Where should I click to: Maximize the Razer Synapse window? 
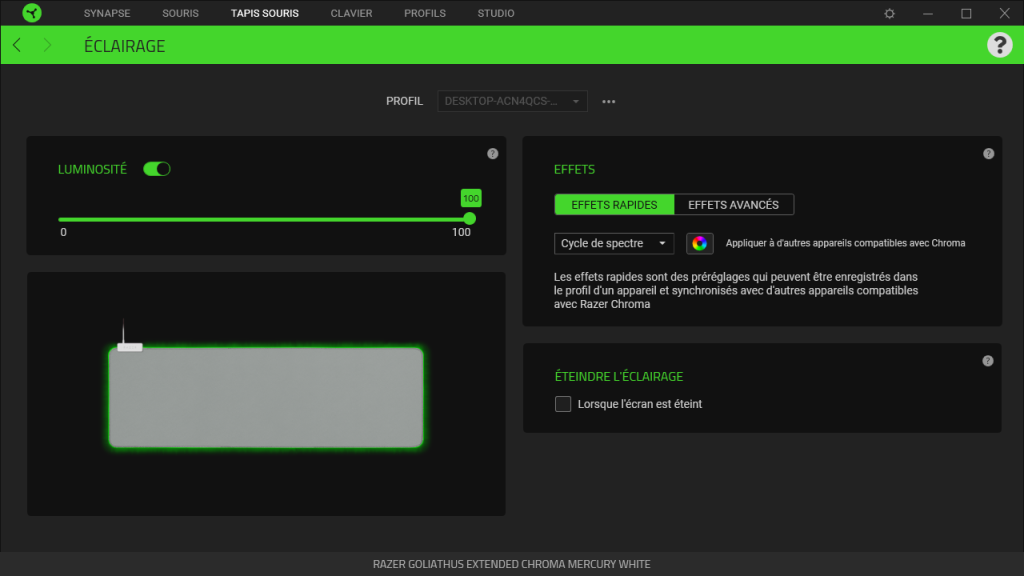[966, 13]
